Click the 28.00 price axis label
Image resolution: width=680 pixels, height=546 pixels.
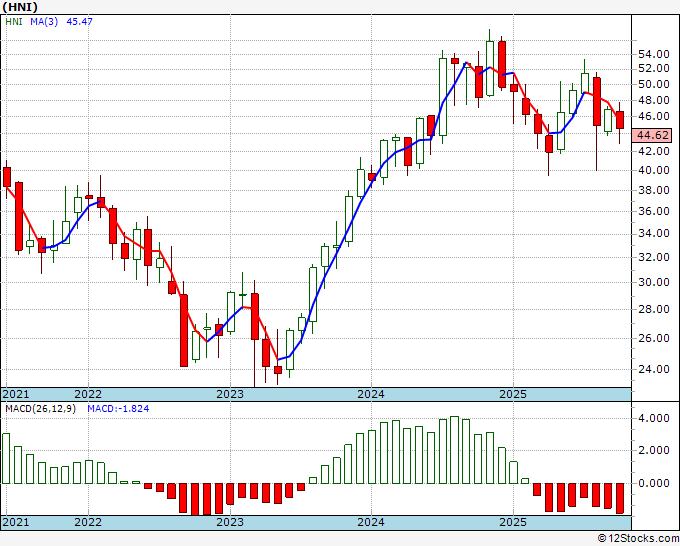654,309
